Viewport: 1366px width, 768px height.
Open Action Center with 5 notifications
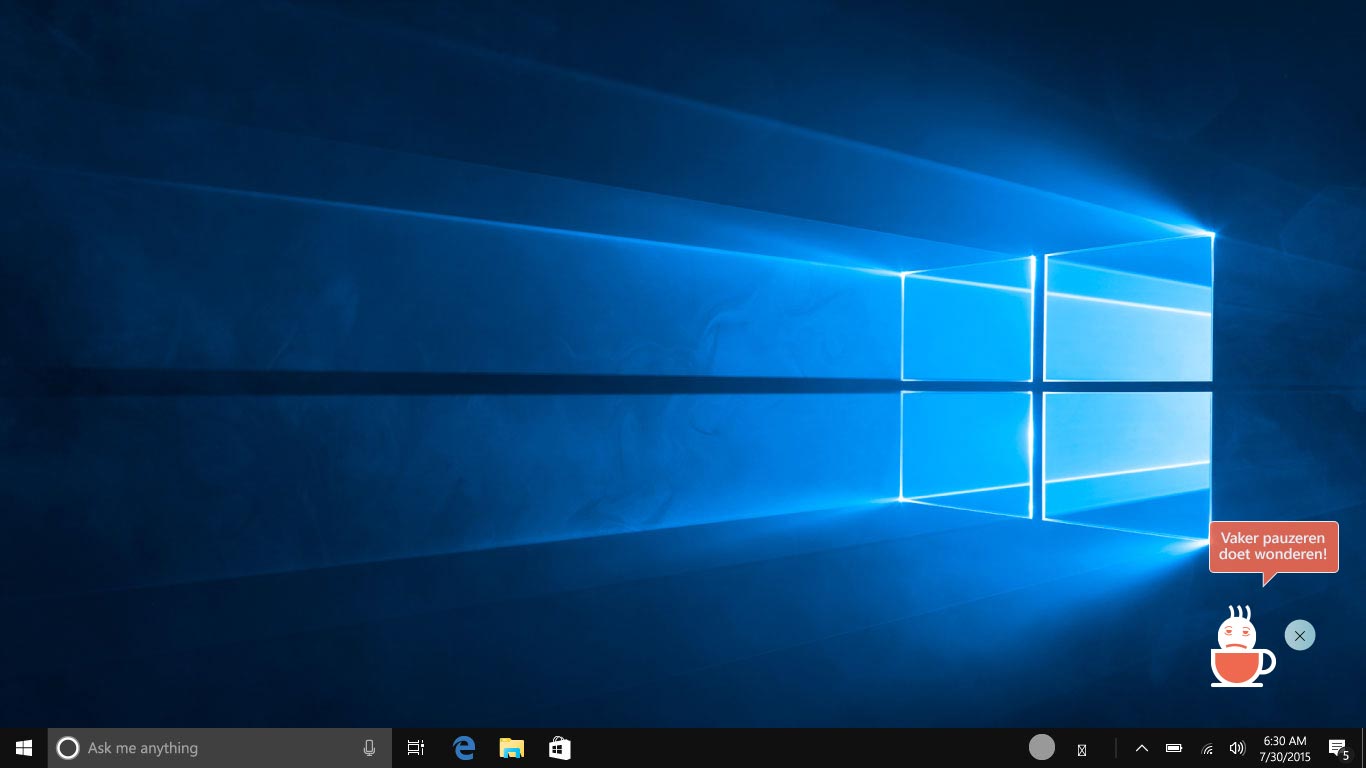pos(1337,748)
